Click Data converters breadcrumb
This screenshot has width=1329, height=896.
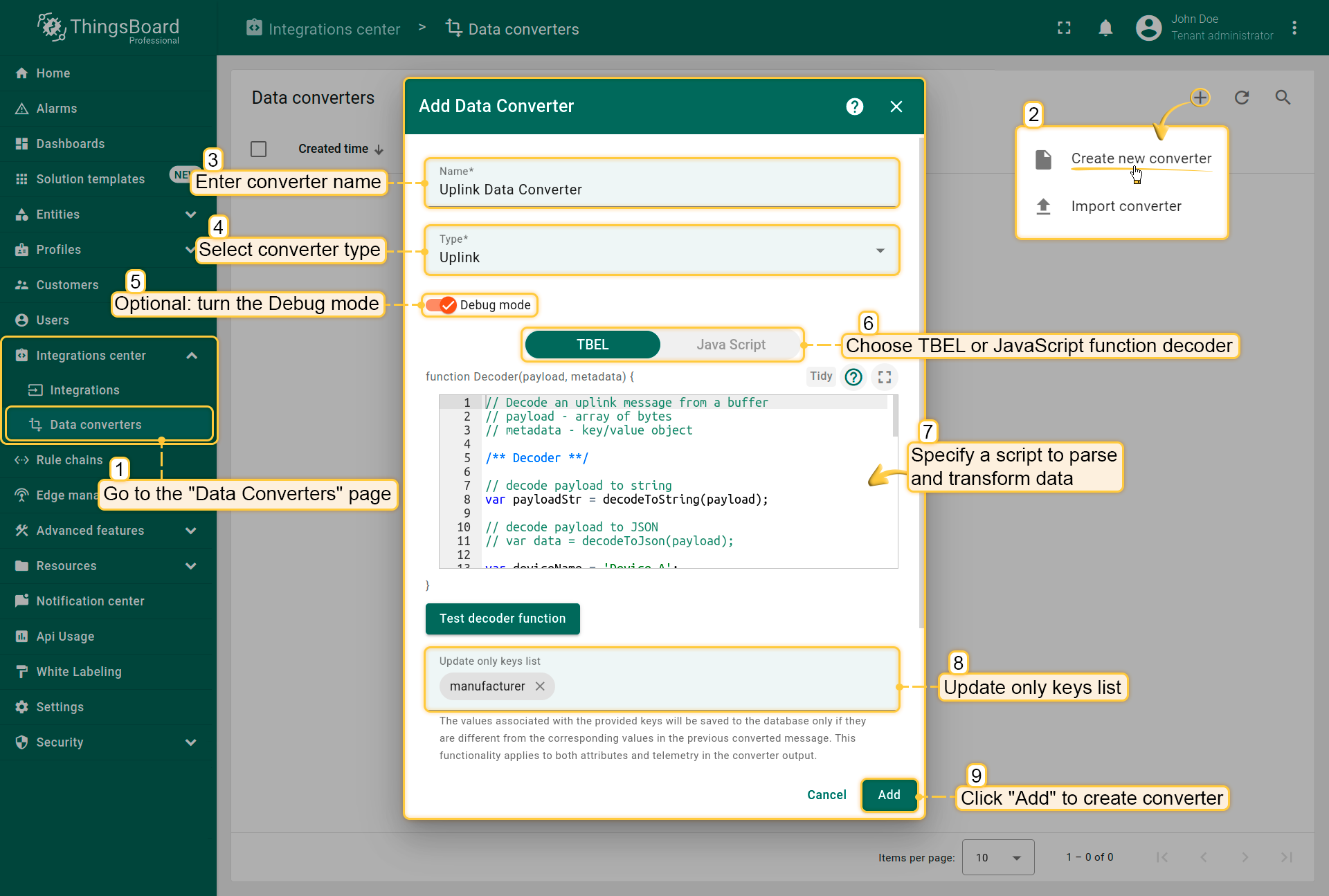512,29
